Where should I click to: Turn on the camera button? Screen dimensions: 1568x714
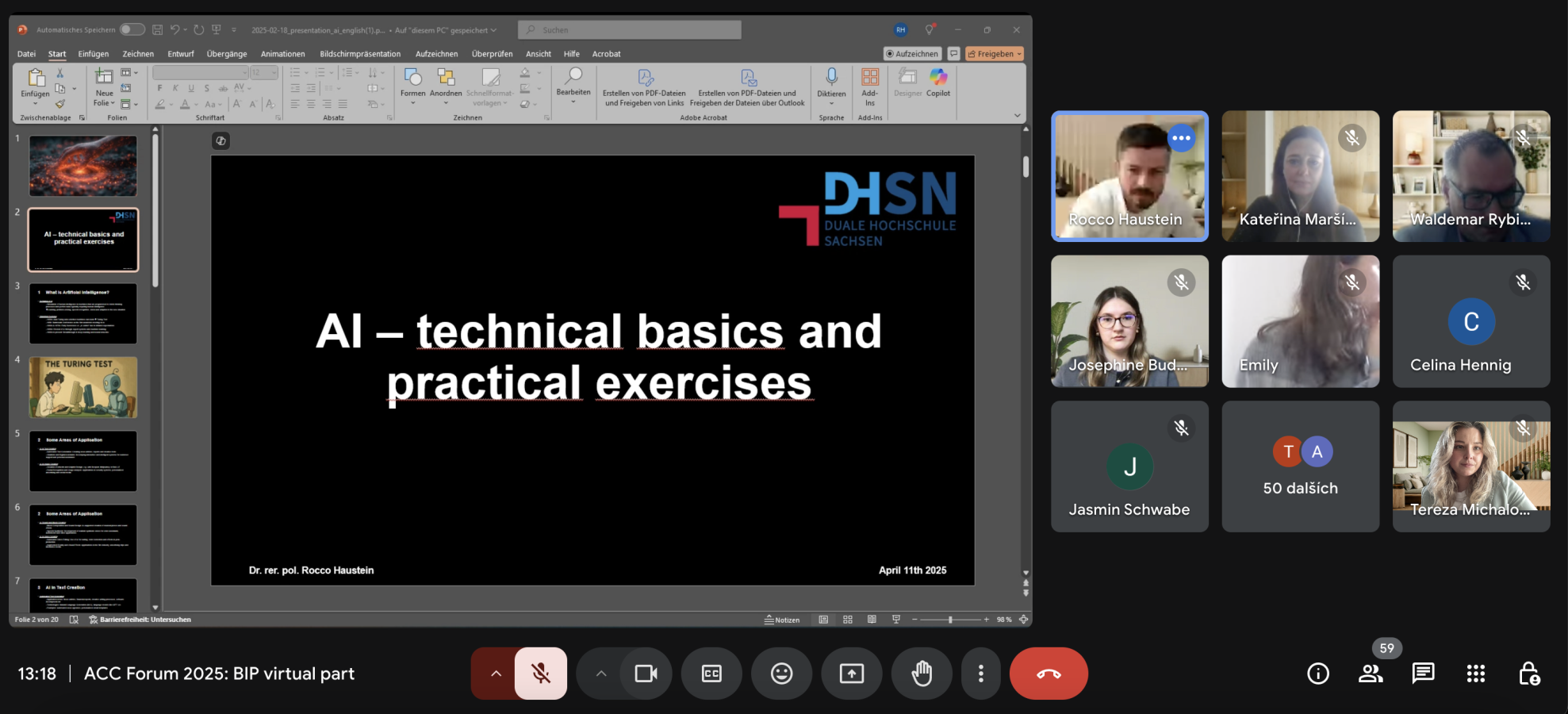tap(646, 674)
